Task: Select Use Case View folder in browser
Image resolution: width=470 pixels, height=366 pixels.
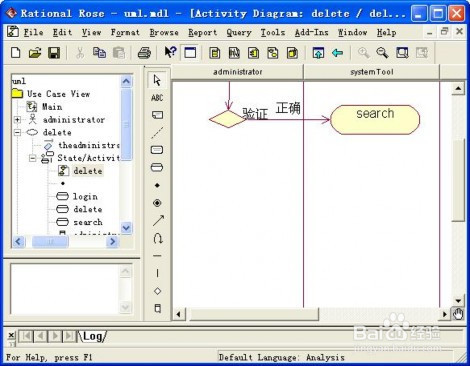Action: pyautogui.click(x=58, y=94)
